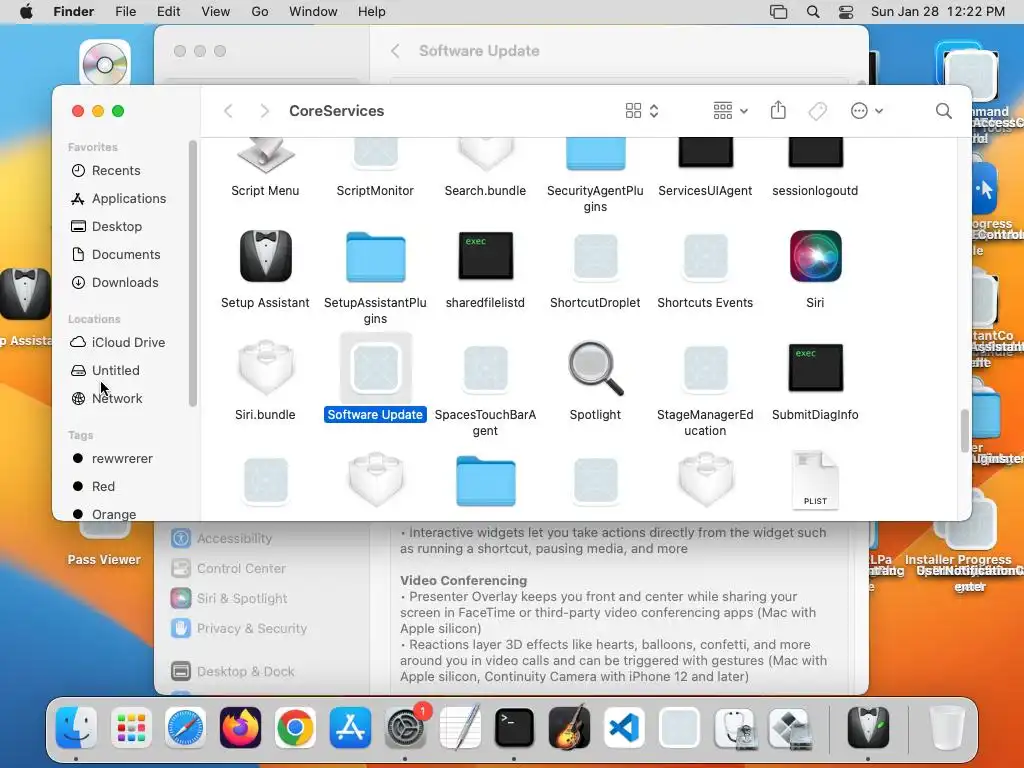Go back in the Software Update window
This screenshot has height=768, width=1024.
click(x=395, y=51)
